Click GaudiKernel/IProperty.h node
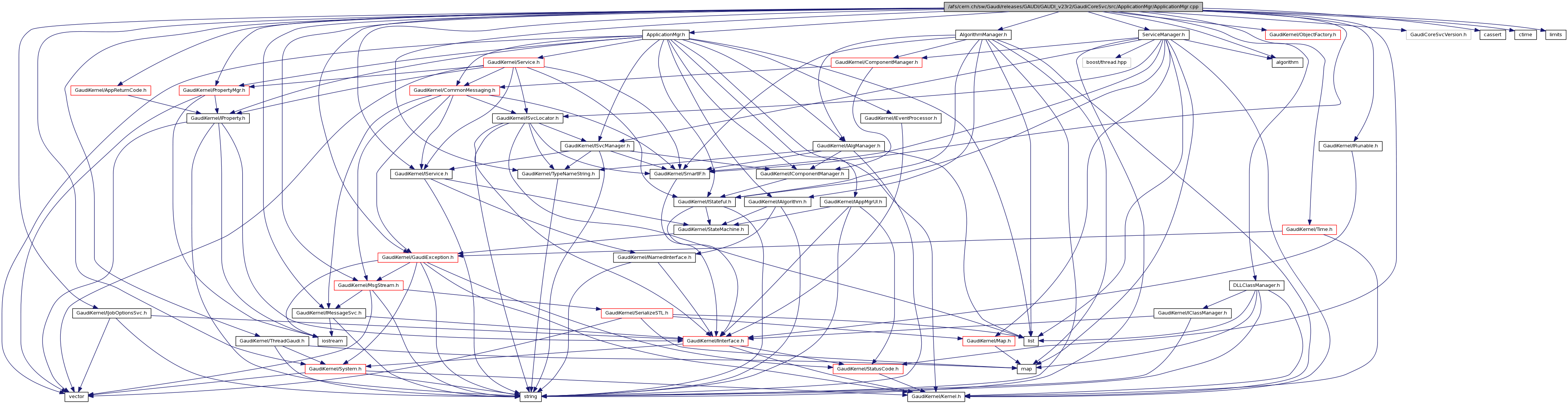 pos(218,118)
